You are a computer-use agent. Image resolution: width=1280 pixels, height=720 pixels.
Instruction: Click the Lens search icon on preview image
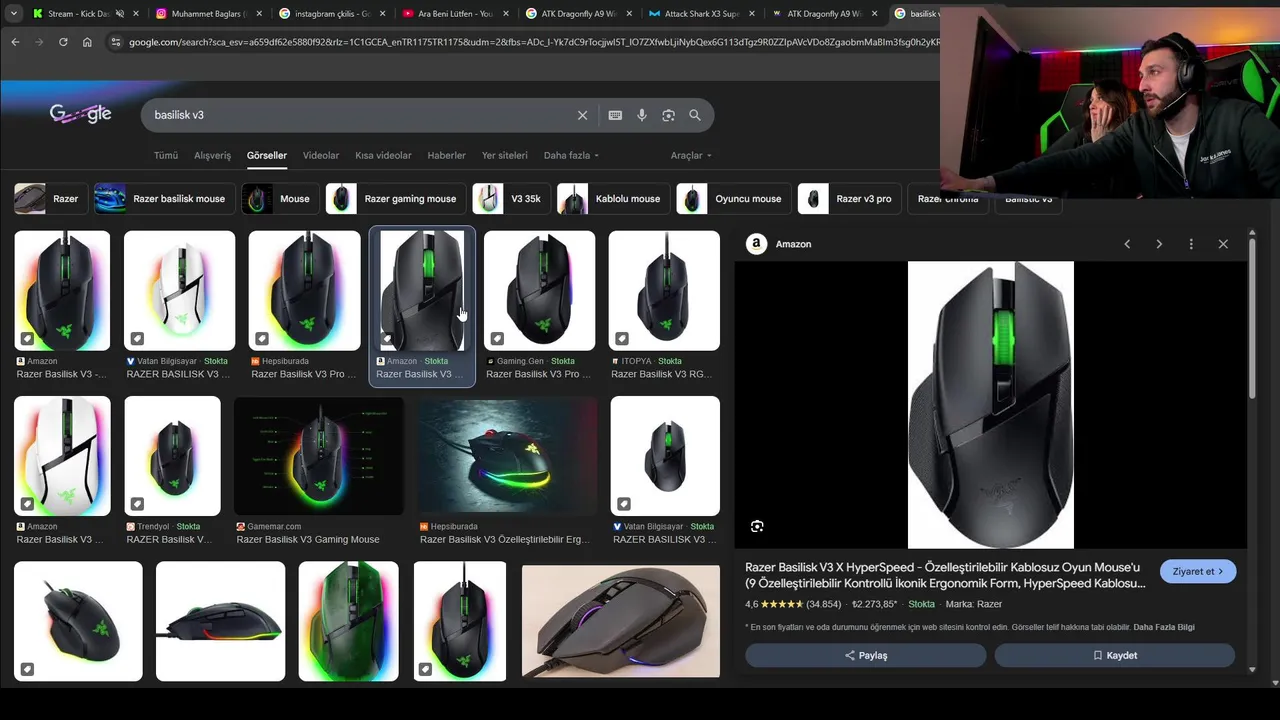pyautogui.click(x=757, y=526)
